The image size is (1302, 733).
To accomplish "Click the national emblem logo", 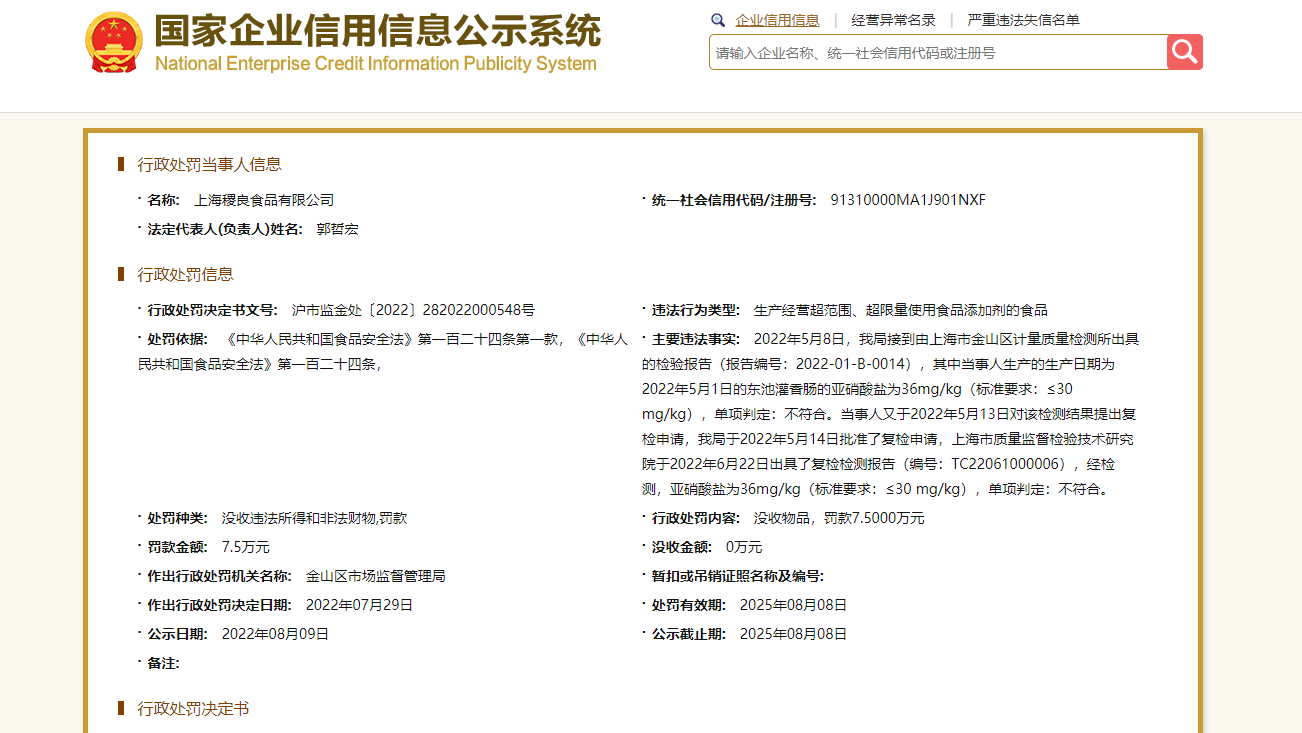I will pos(114,43).
